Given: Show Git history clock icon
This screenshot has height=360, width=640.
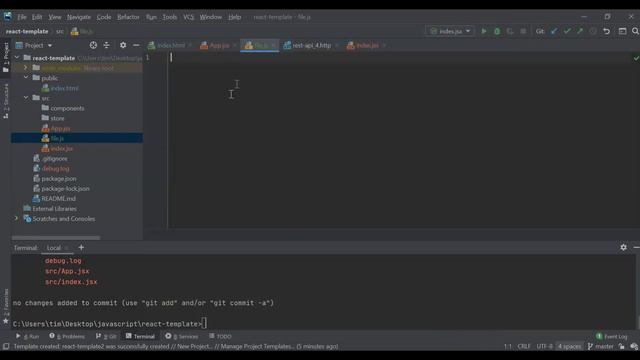Looking at the screenshot, I should 593,31.
